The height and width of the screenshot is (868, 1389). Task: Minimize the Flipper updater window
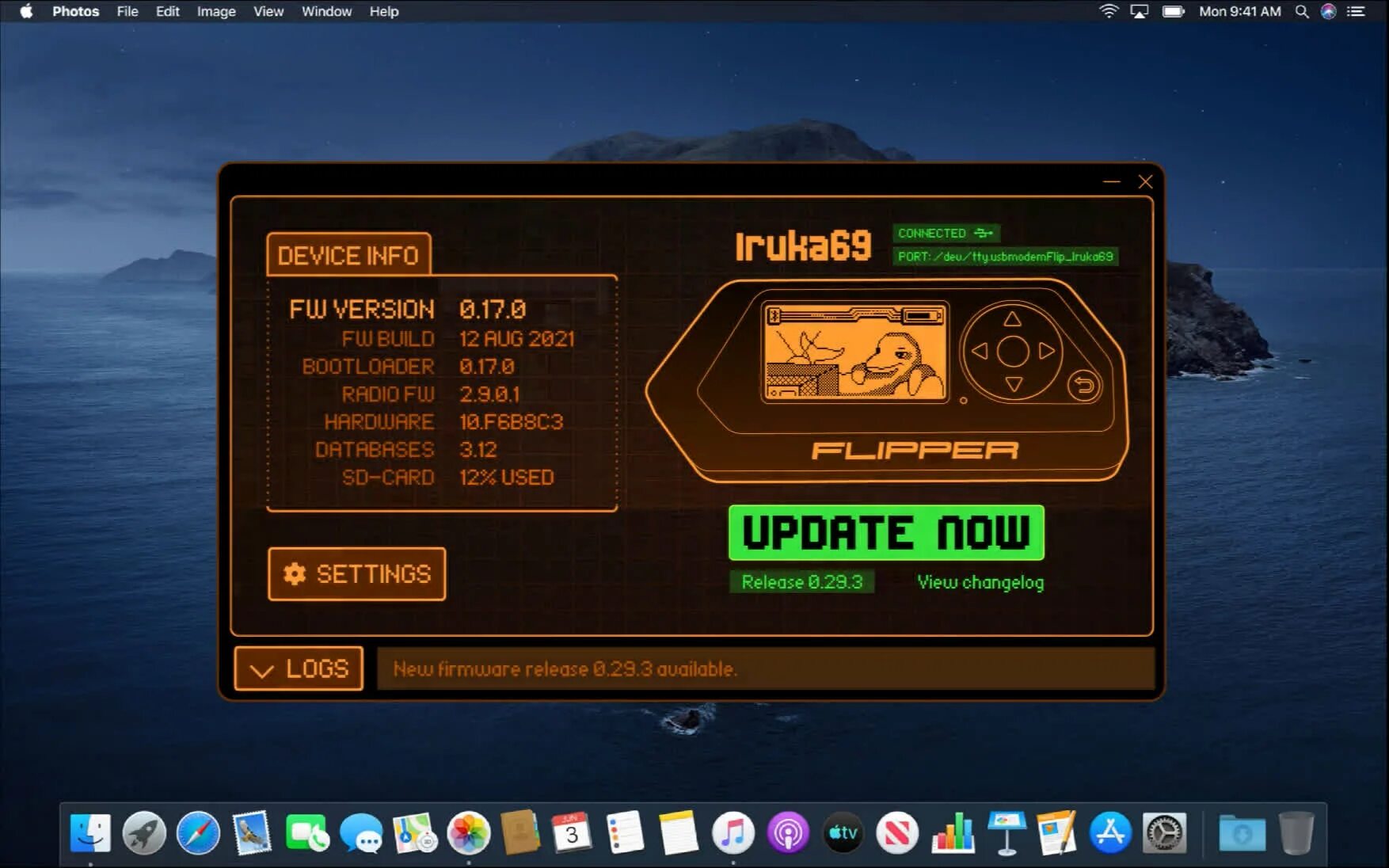pos(1112,181)
